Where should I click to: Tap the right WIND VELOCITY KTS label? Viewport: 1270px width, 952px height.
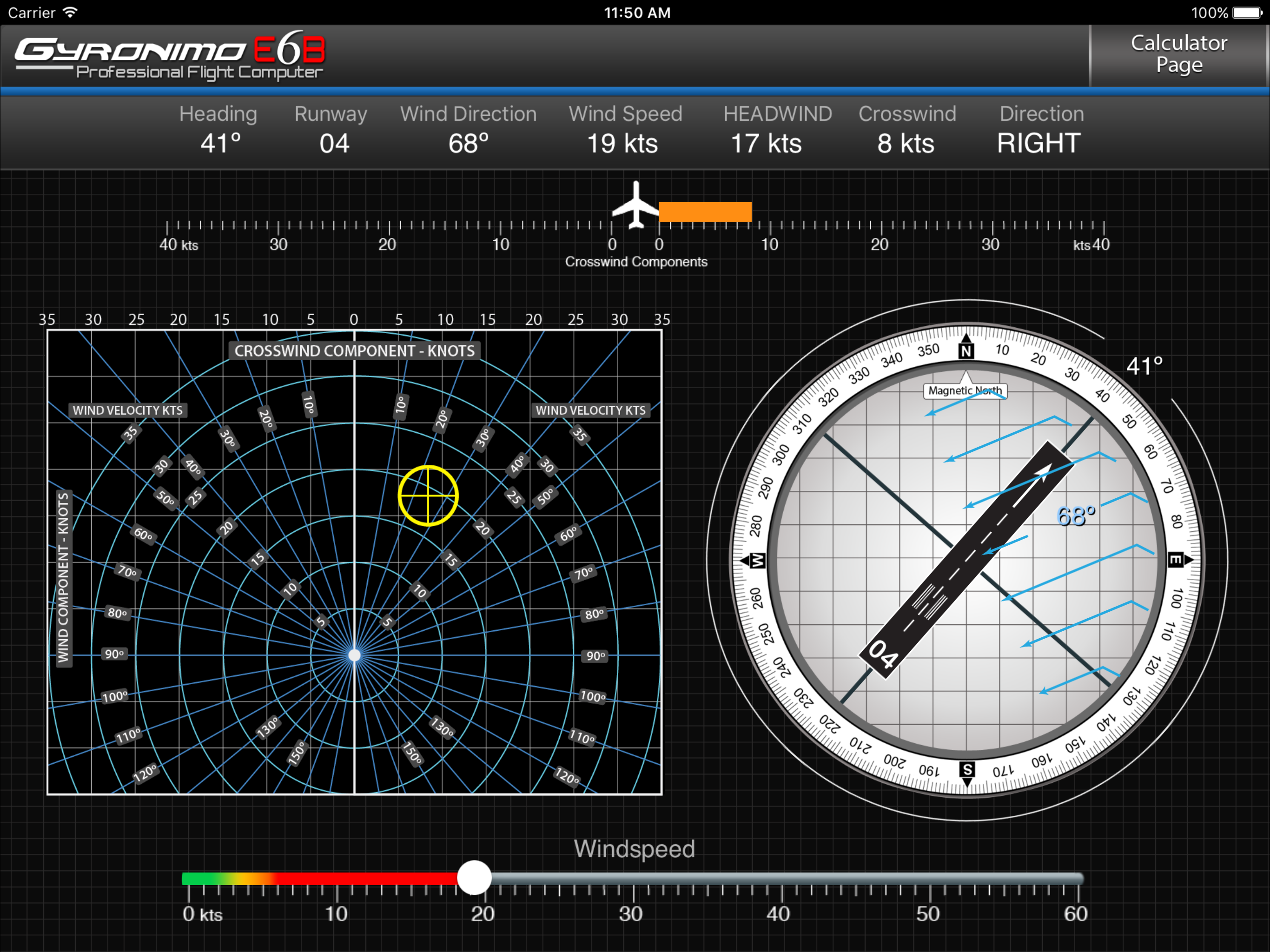(591, 410)
